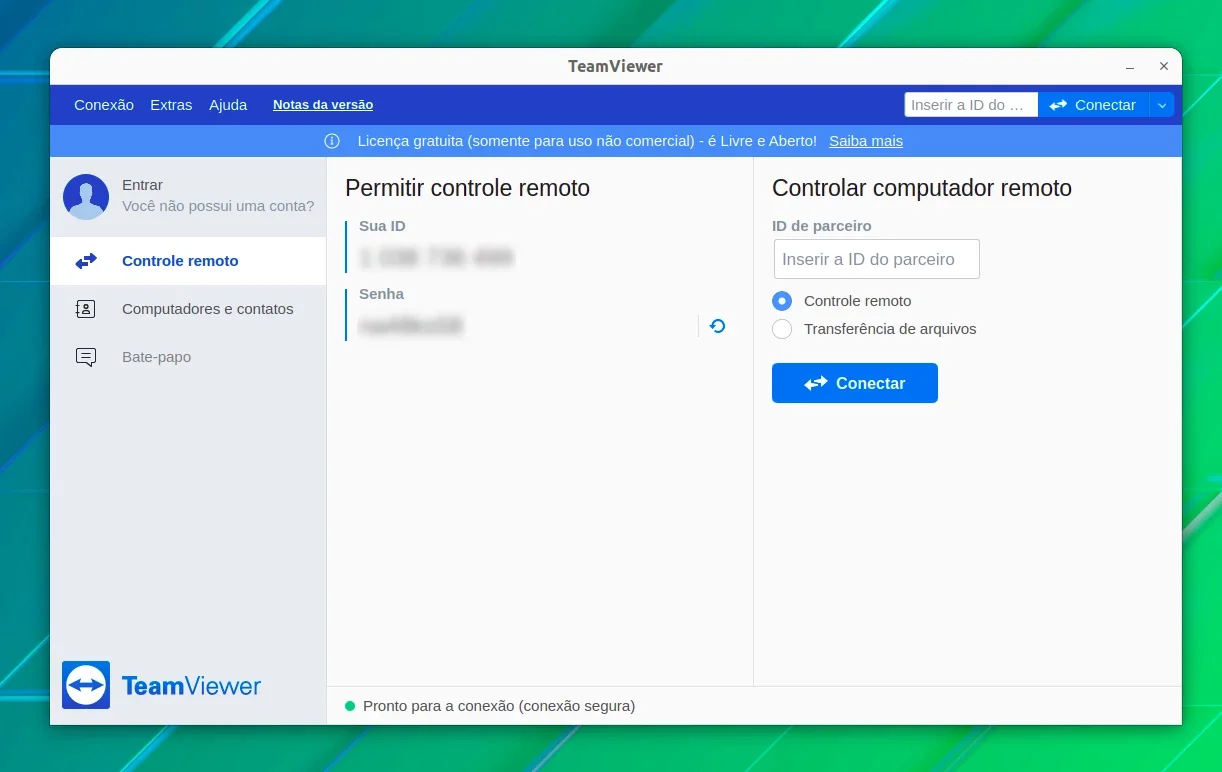
Task: Click the 'Permitir controle remoto' heading
Action: click(467, 188)
